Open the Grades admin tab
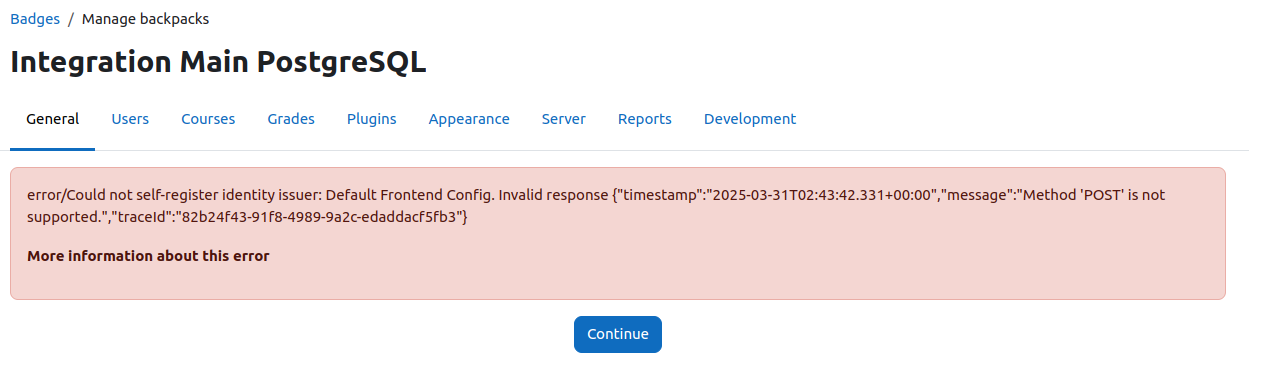Image resolution: width=1271 pixels, height=372 pixels. pyautogui.click(x=291, y=119)
